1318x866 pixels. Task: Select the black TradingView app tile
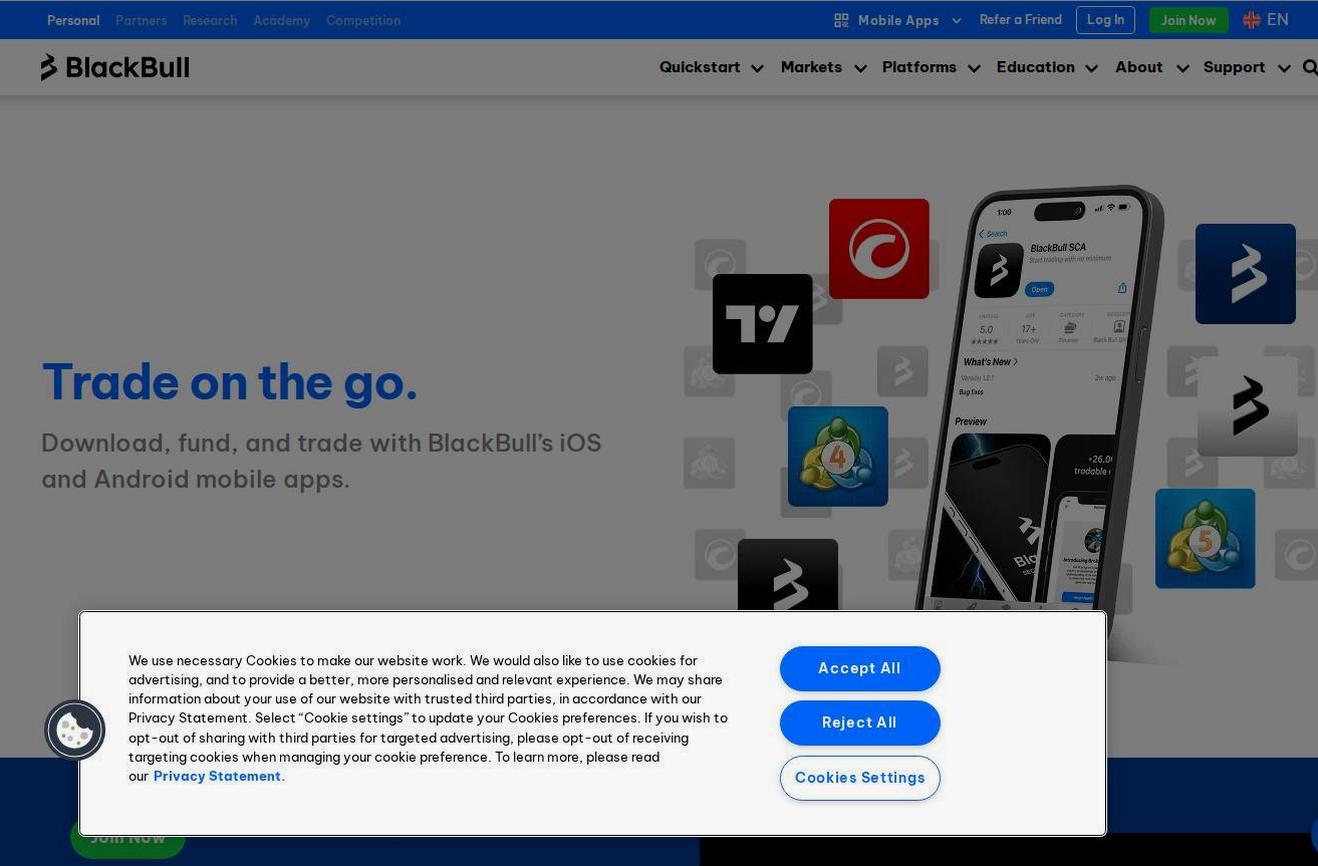pyautogui.click(x=762, y=324)
